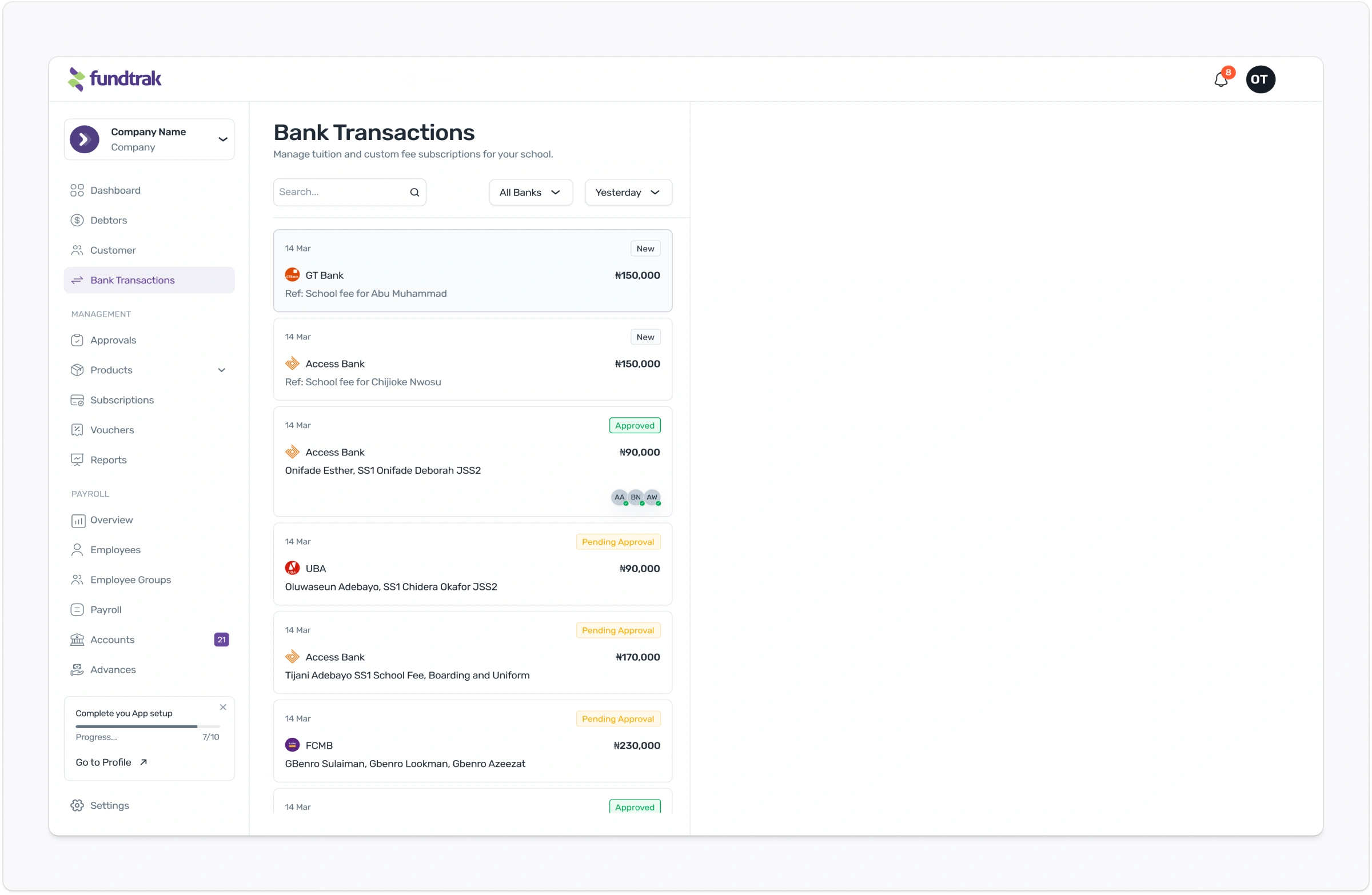Click Go to Profile link
1372x895 pixels.
point(112,762)
